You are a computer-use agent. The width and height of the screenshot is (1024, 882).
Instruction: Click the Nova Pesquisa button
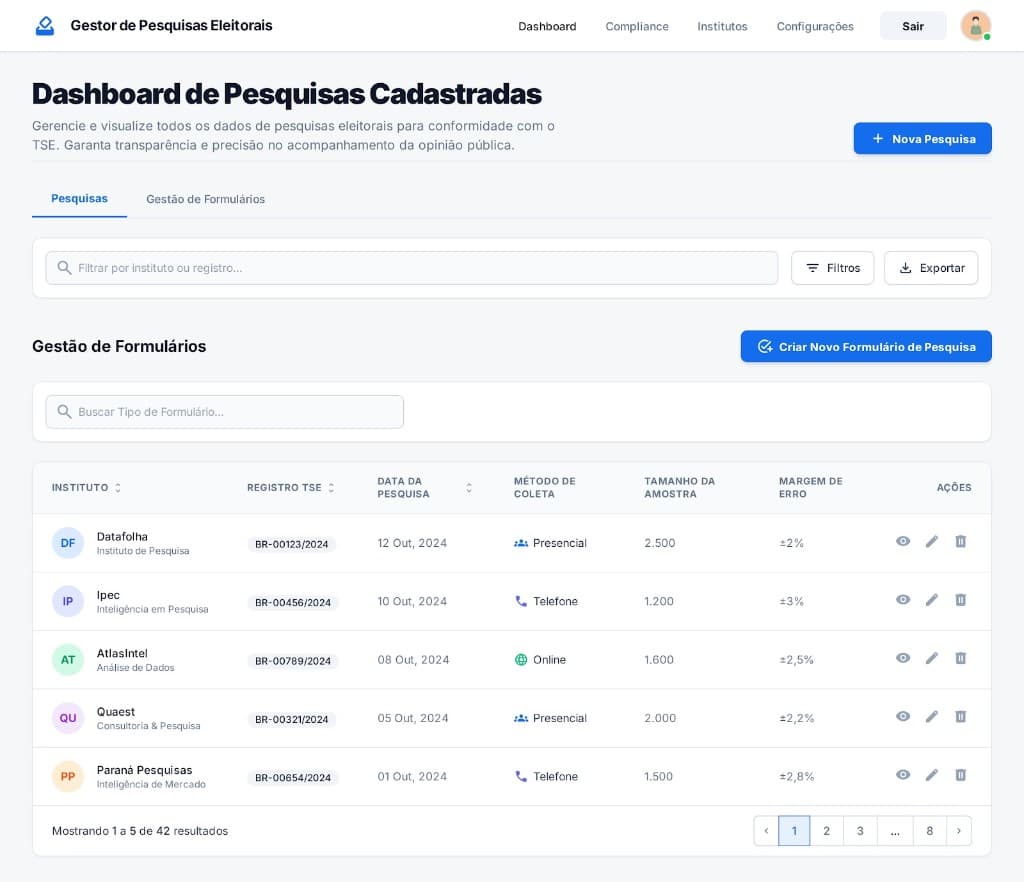[922, 138]
